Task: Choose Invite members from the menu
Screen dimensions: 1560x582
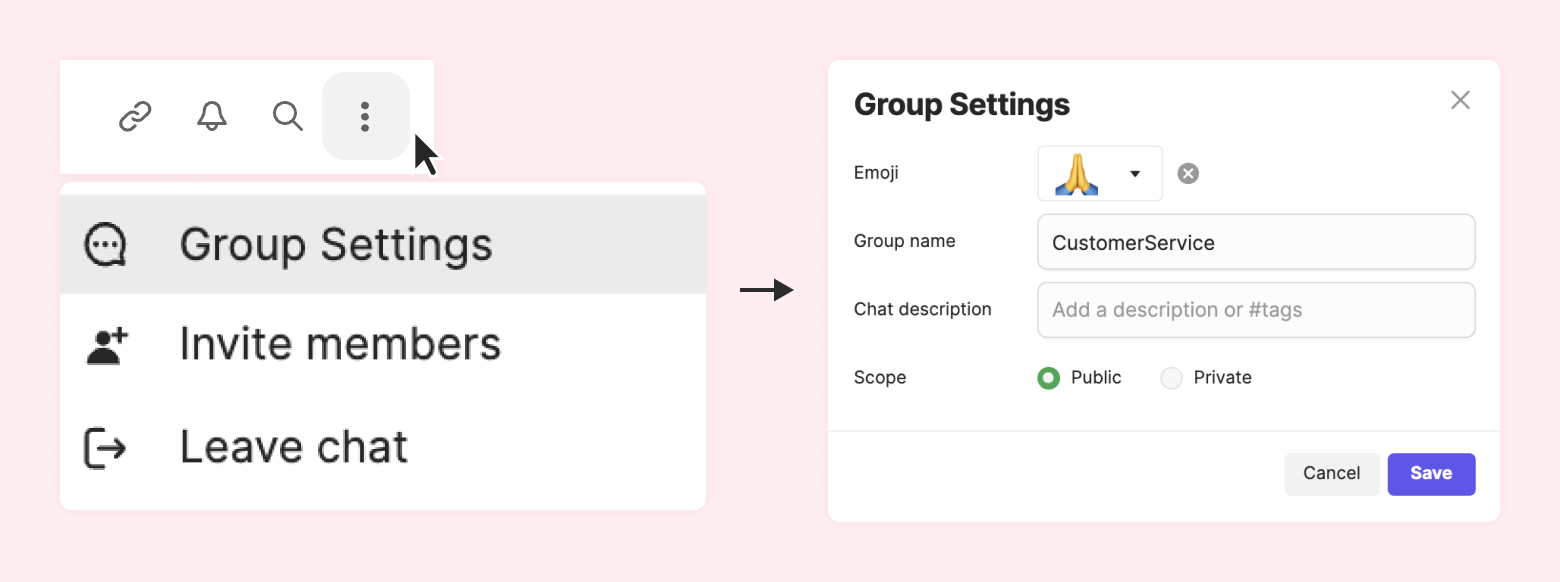Action: tap(340, 345)
